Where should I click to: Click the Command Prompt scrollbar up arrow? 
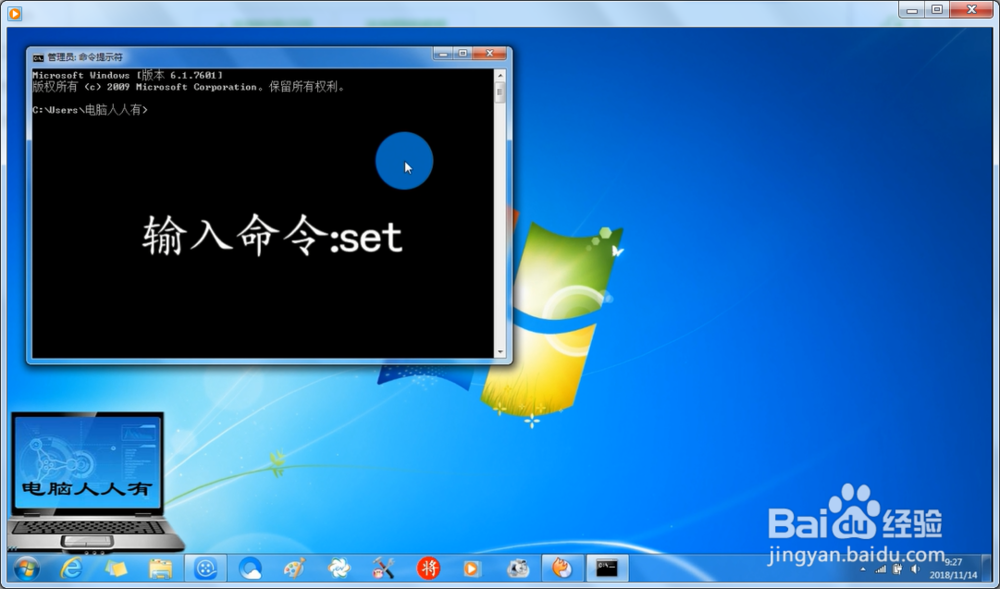[500, 75]
